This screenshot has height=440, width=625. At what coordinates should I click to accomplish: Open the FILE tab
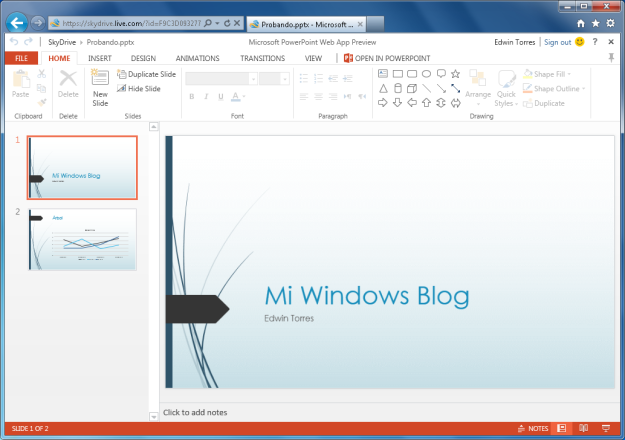22,58
